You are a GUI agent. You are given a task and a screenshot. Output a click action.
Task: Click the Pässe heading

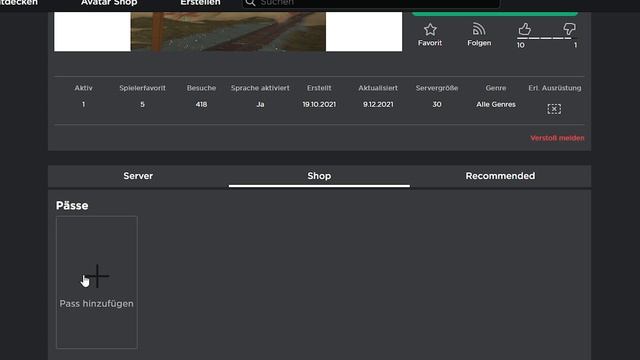tap(72, 205)
